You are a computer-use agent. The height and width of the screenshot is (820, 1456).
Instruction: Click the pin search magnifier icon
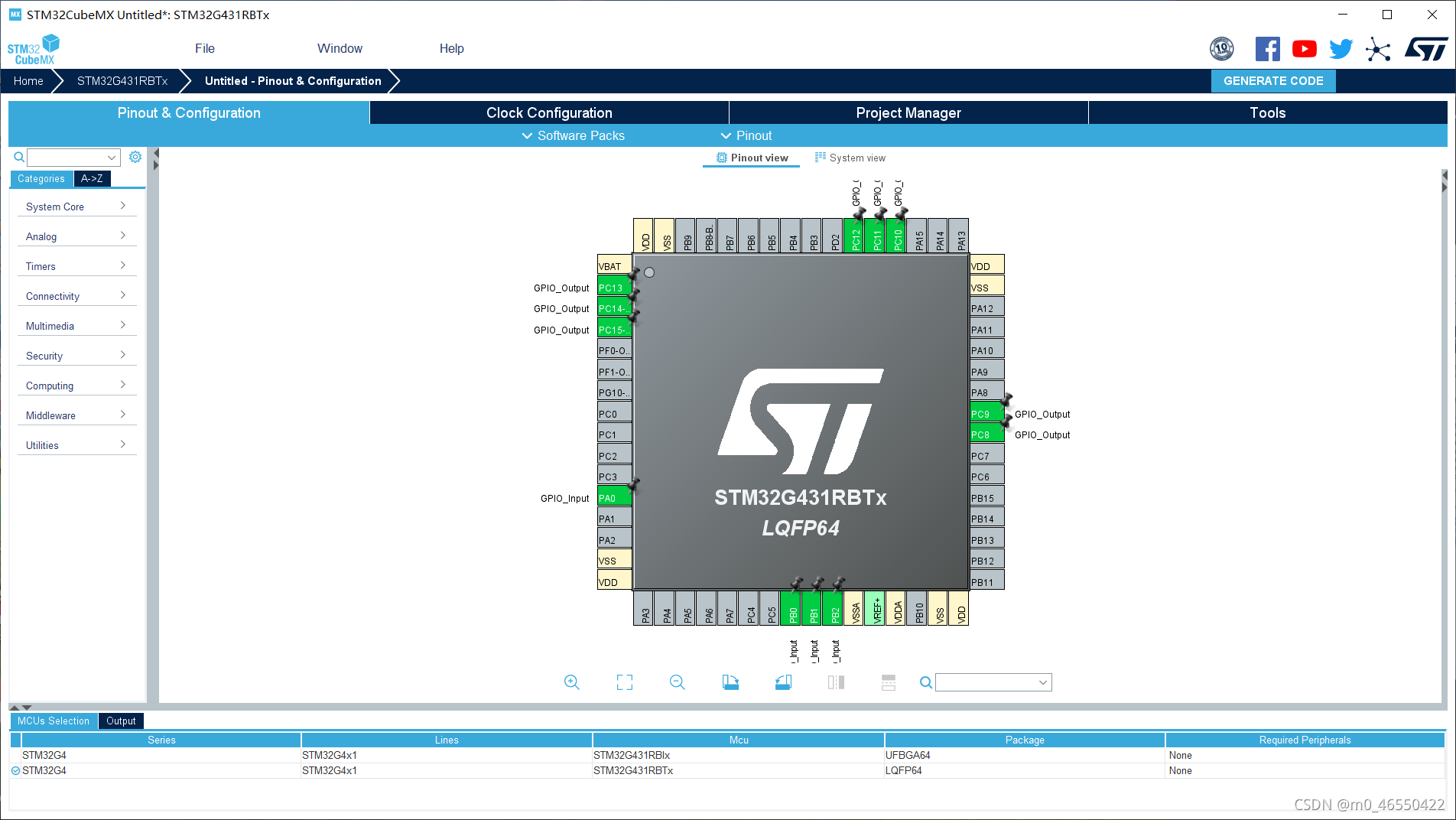tap(925, 682)
